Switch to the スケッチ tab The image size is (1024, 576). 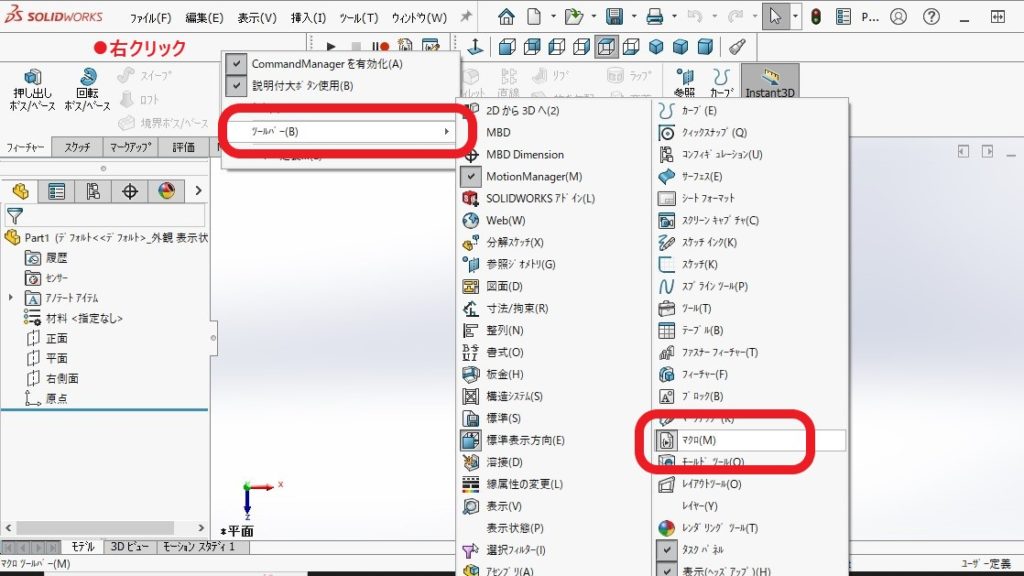[x=77, y=147]
